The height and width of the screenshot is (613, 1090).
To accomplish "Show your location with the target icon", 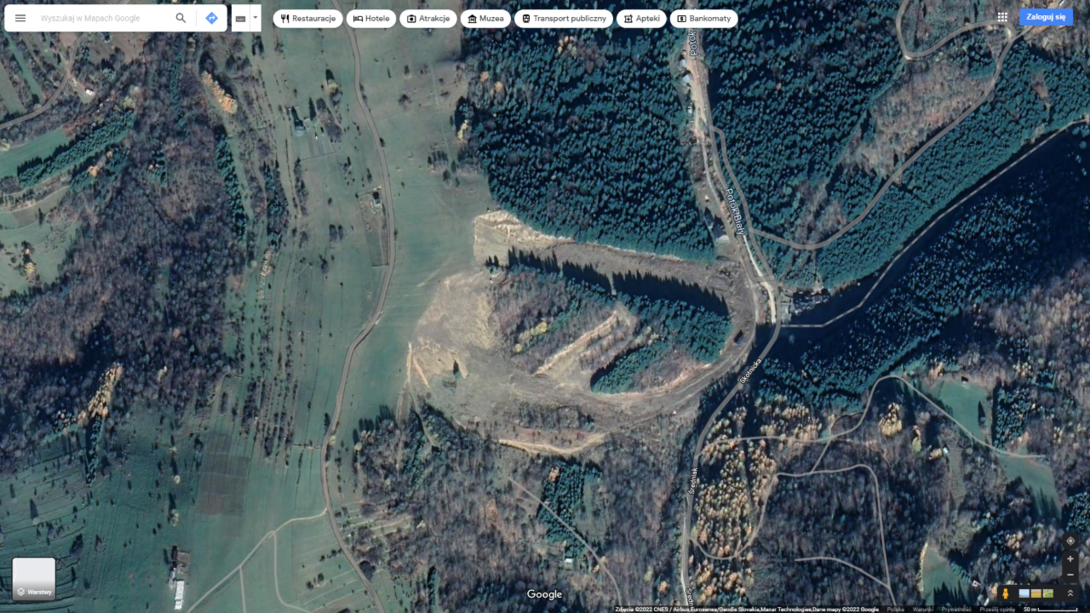I will point(1070,541).
